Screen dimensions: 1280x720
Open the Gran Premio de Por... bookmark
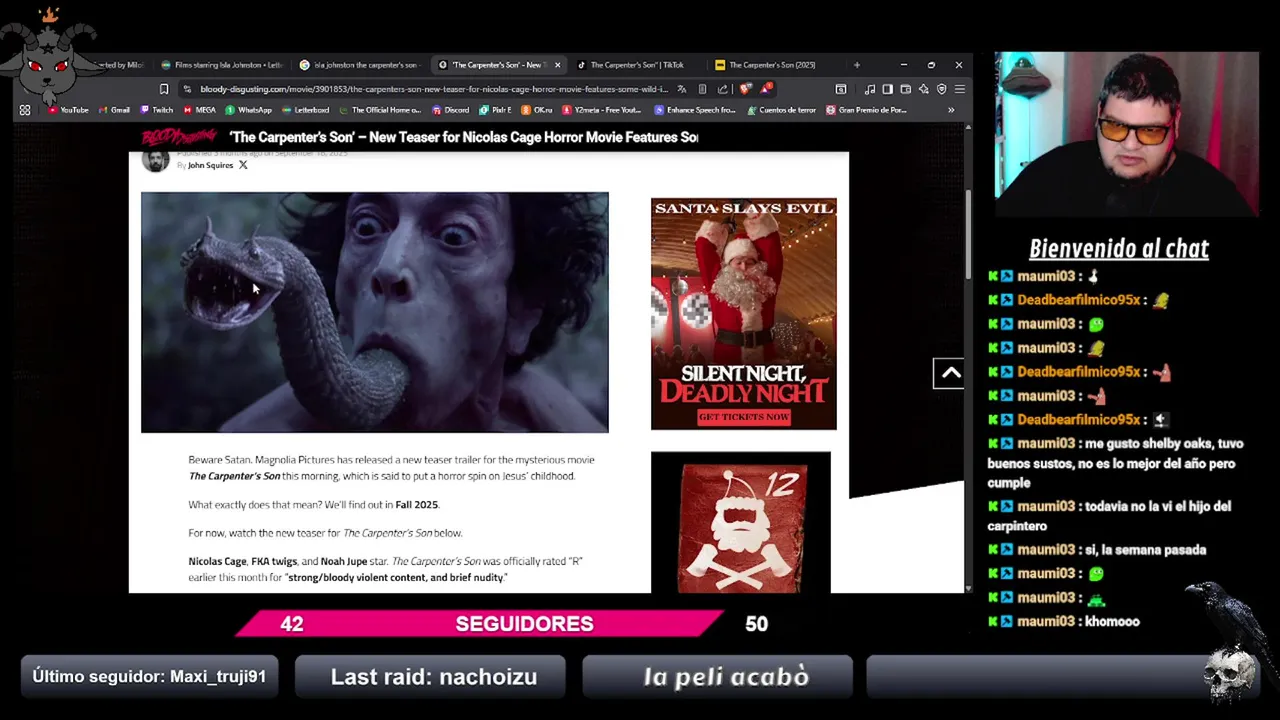(866, 110)
